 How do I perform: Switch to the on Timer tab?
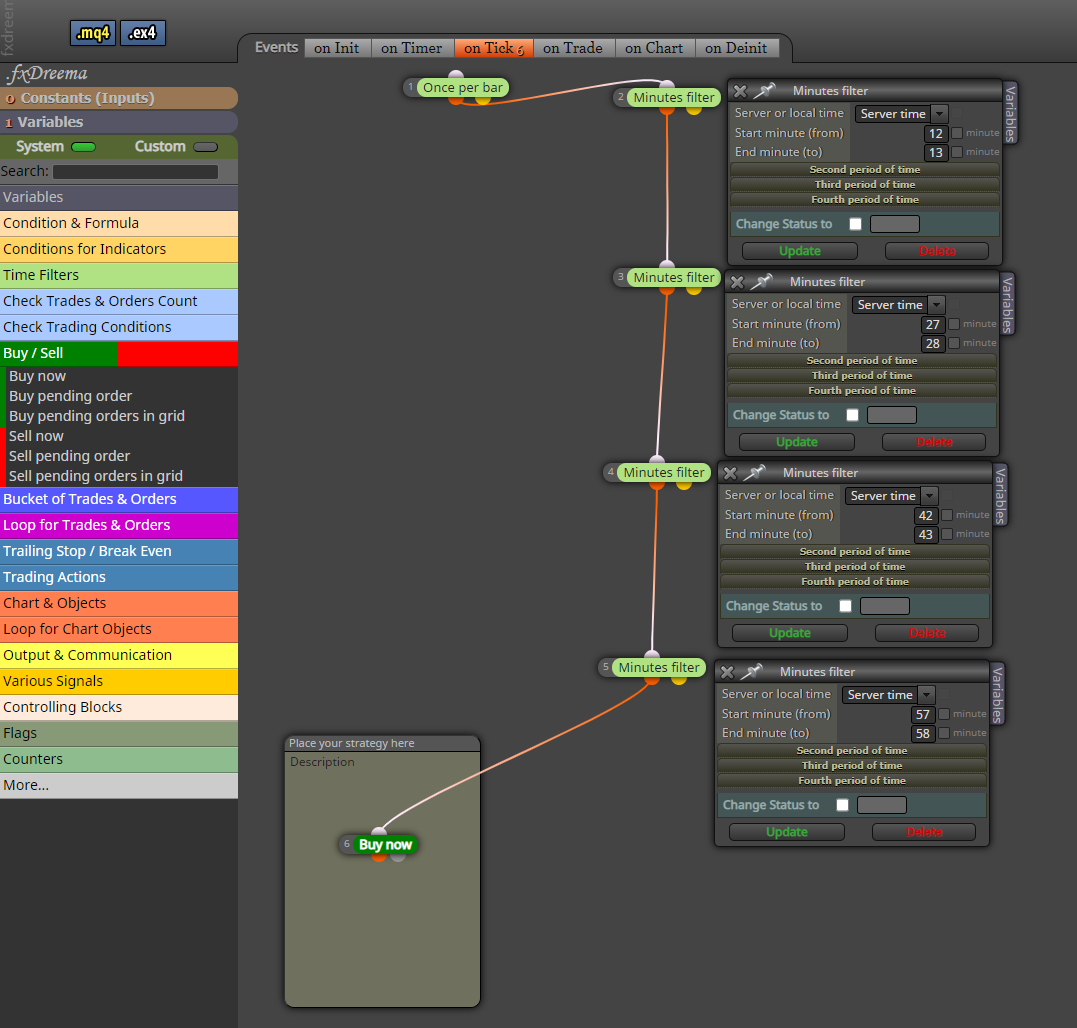point(411,48)
